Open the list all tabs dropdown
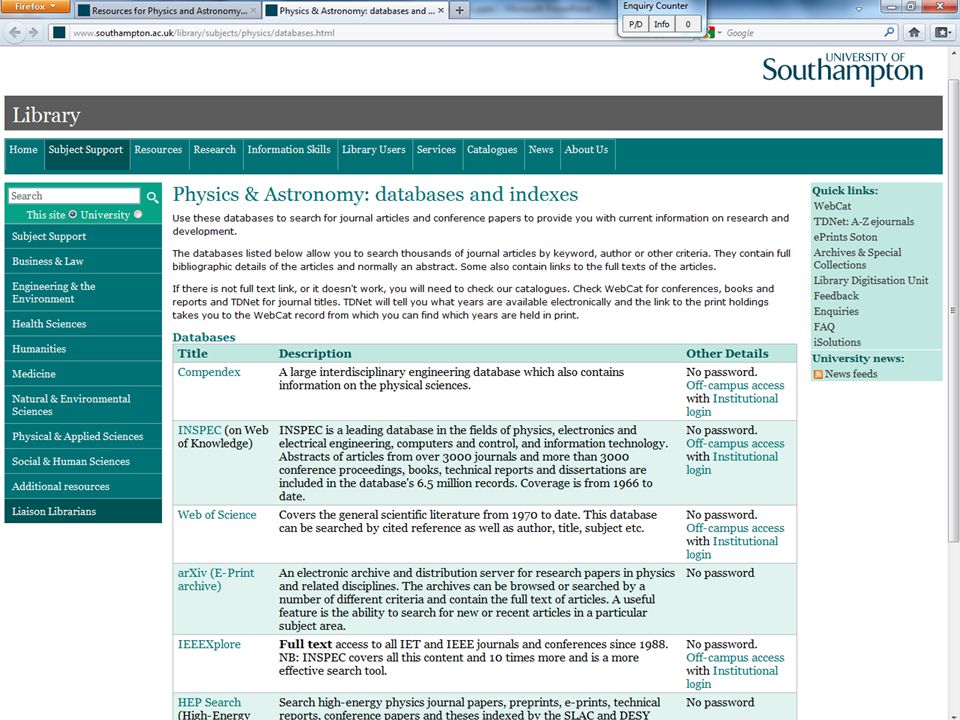The height and width of the screenshot is (720, 960). pos(859,9)
